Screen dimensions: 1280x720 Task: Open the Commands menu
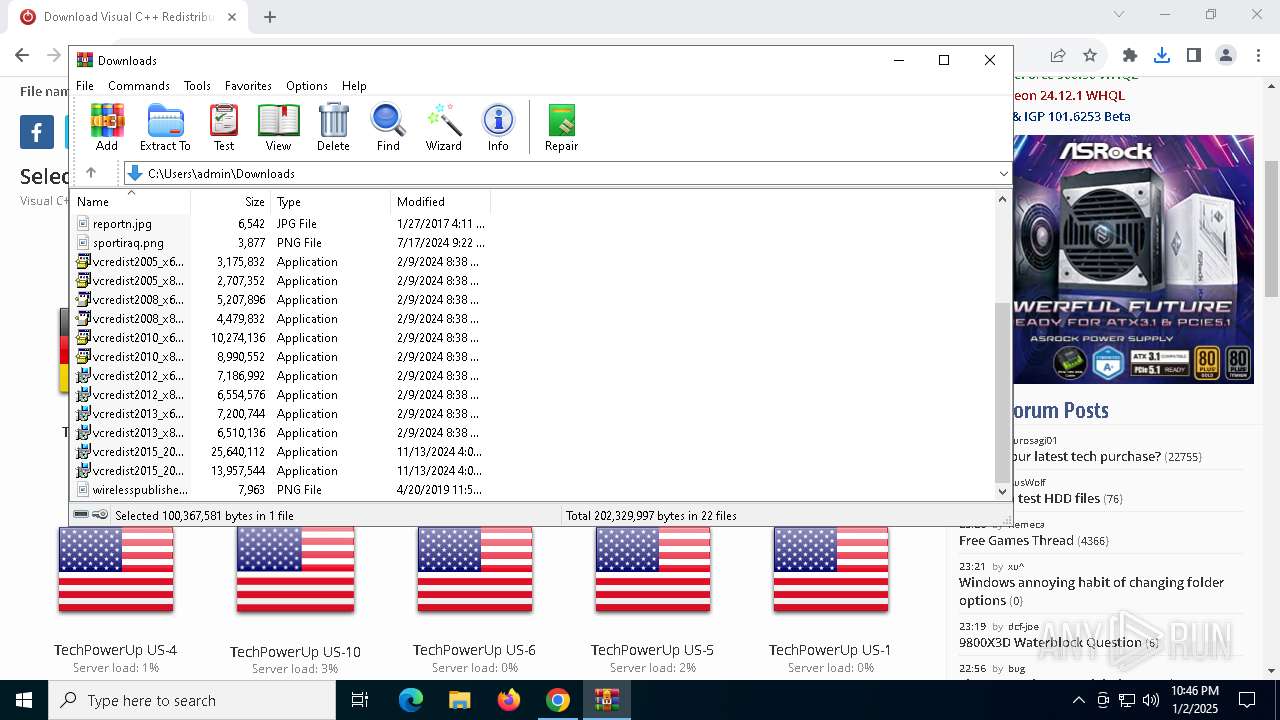pos(139,86)
